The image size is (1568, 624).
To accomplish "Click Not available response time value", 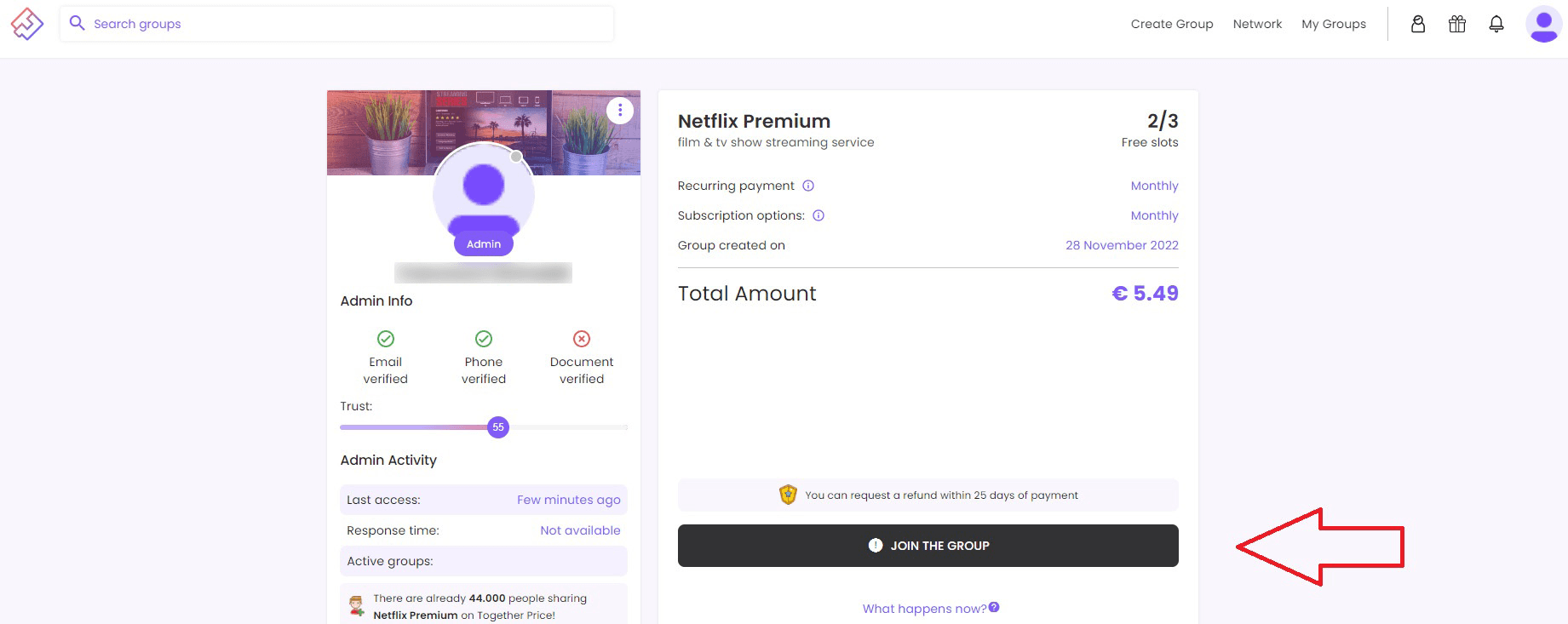I will [580, 530].
